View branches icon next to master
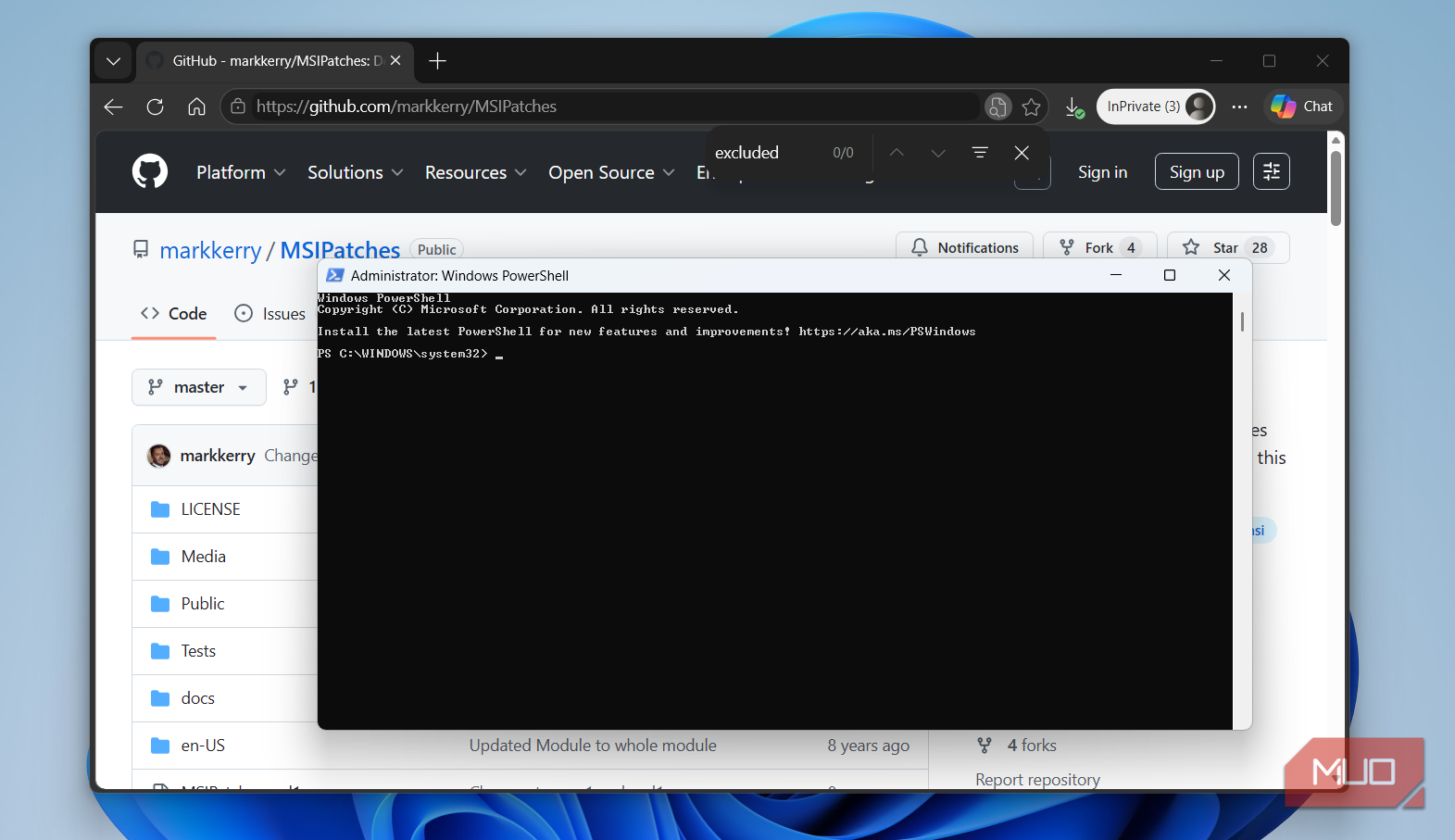1455x840 pixels. (291, 387)
